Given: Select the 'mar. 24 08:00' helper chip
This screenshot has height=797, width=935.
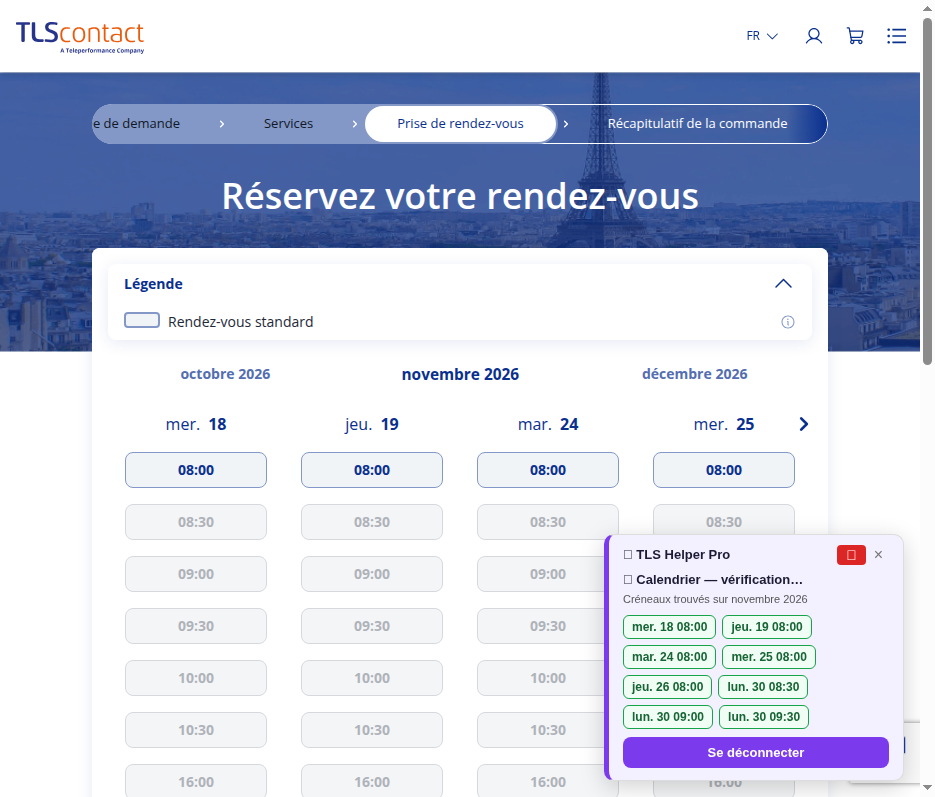Looking at the screenshot, I should point(669,657).
